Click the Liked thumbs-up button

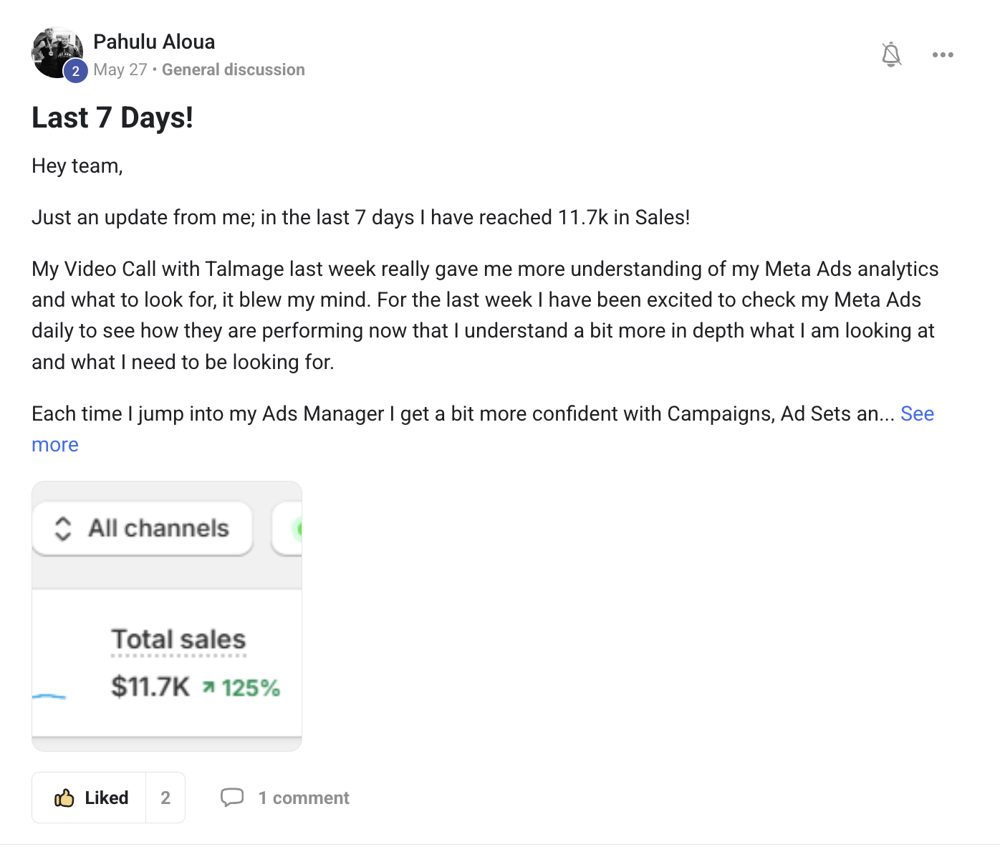(x=89, y=798)
